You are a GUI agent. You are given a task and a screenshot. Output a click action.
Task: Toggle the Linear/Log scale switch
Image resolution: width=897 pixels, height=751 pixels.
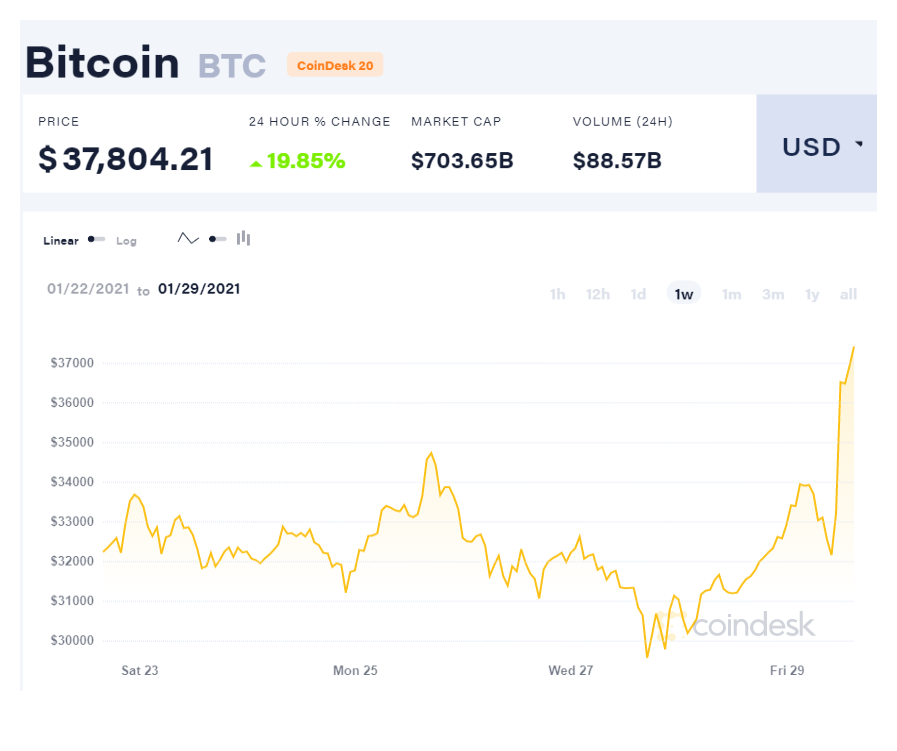[x=96, y=239]
